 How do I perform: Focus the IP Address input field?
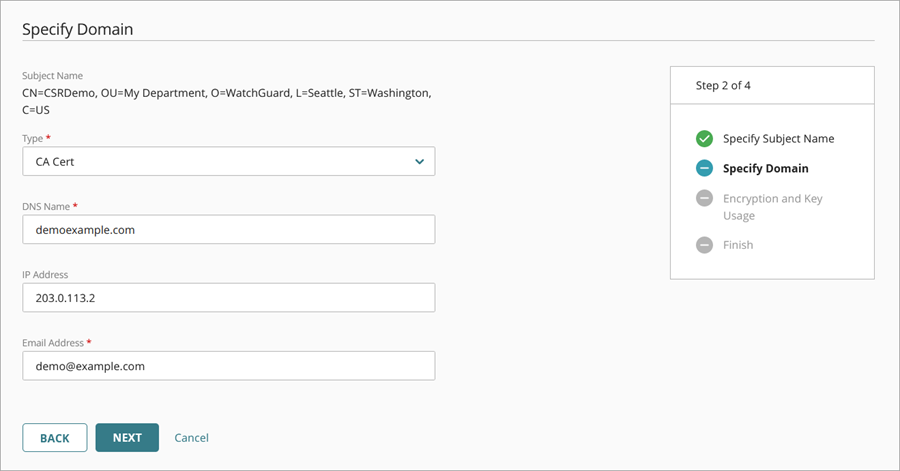[228, 298]
